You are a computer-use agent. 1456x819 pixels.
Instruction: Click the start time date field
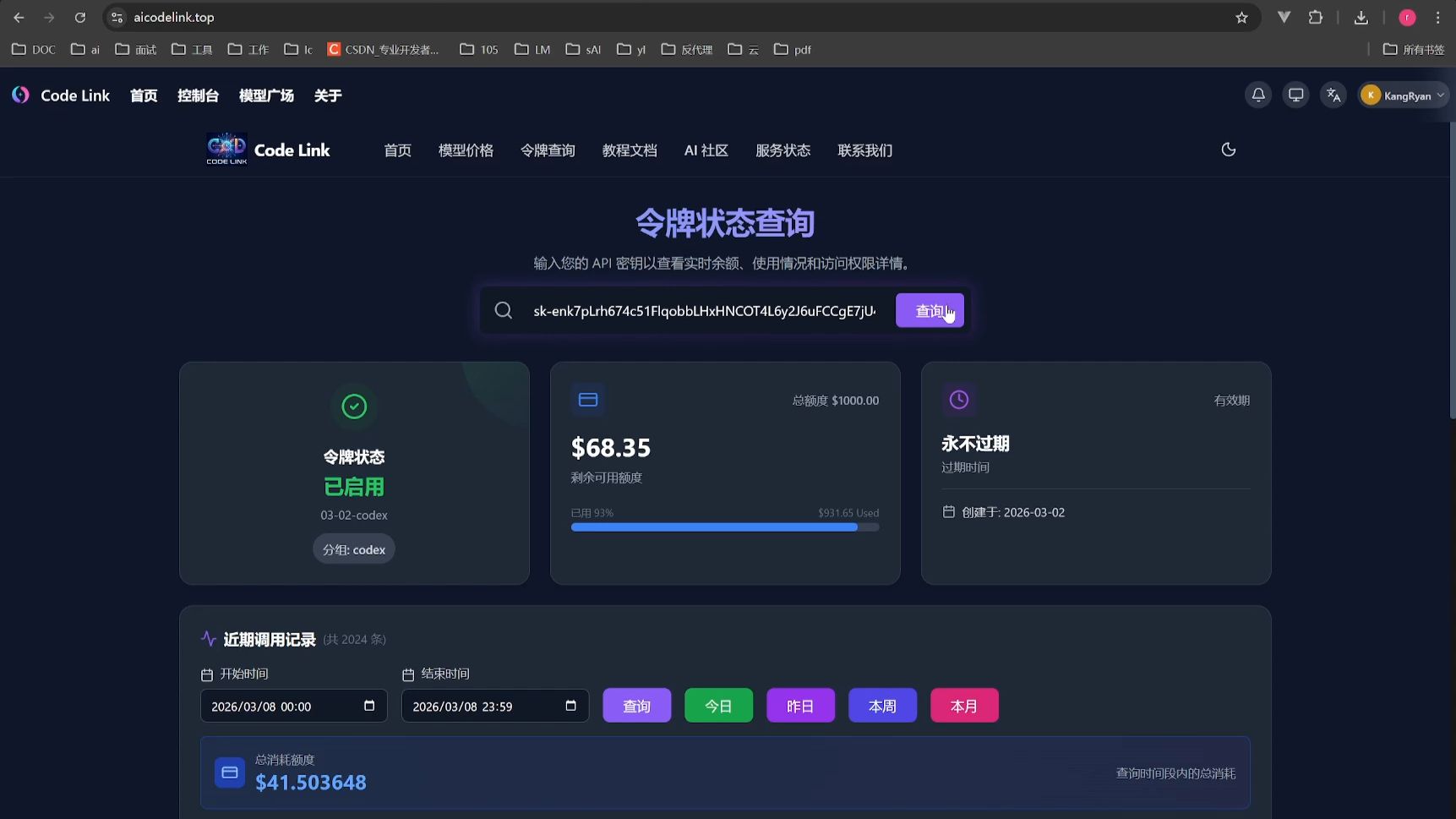pyautogui.click(x=293, y=706)
